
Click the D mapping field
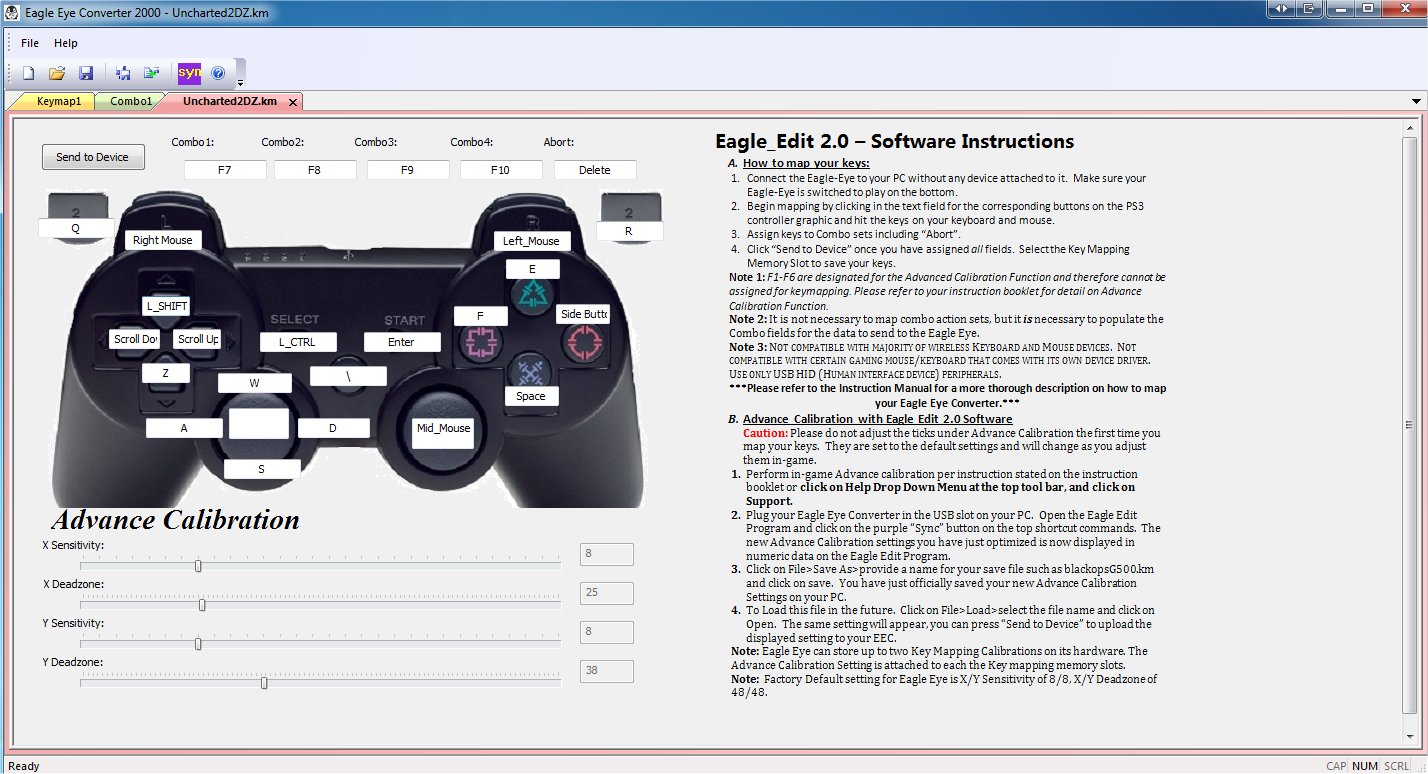(333, 428)
